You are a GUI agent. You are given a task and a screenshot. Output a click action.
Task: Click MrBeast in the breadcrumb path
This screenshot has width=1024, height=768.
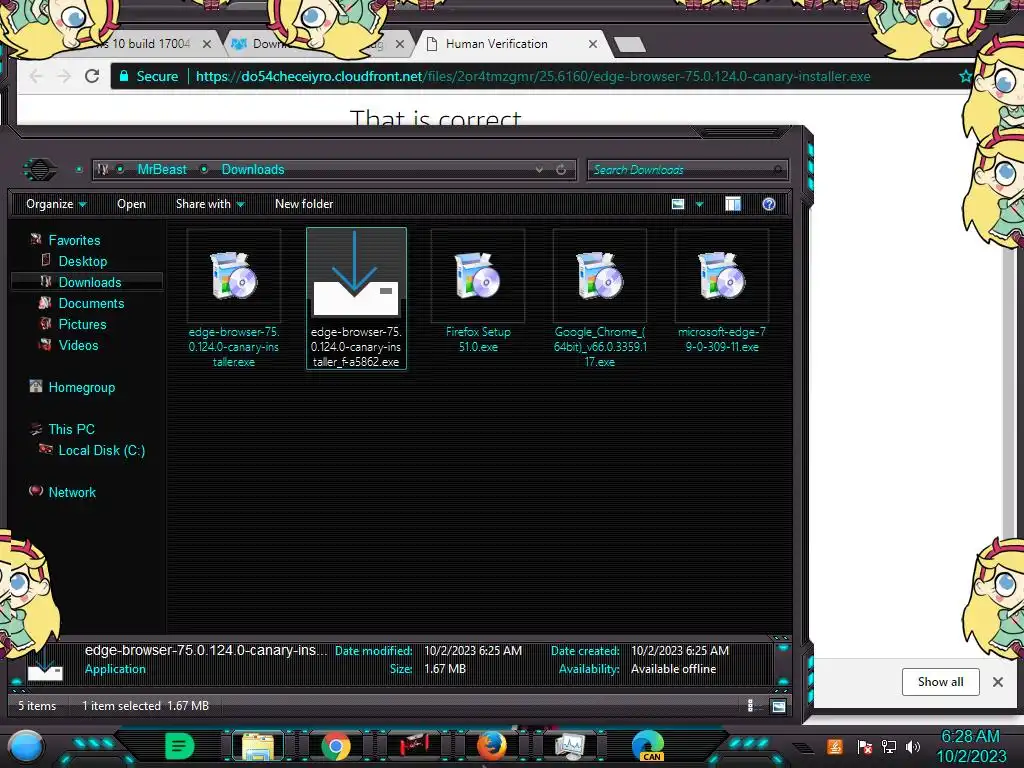162,170
